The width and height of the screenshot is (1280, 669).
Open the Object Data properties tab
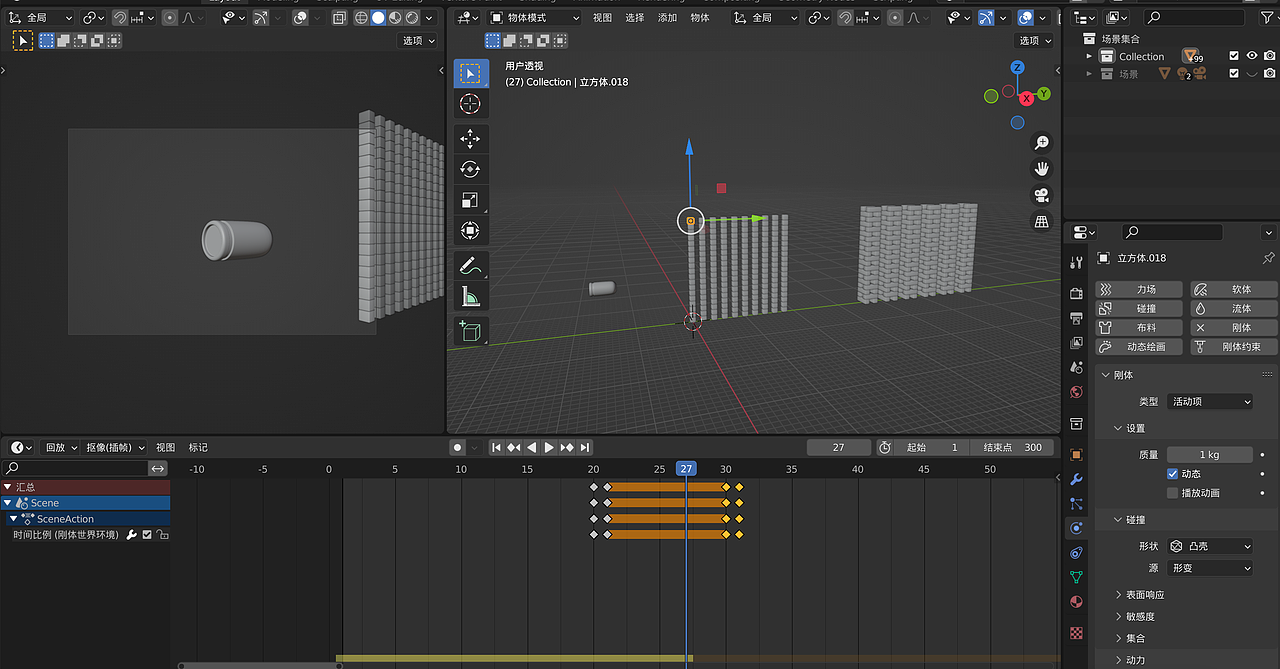1076,577
